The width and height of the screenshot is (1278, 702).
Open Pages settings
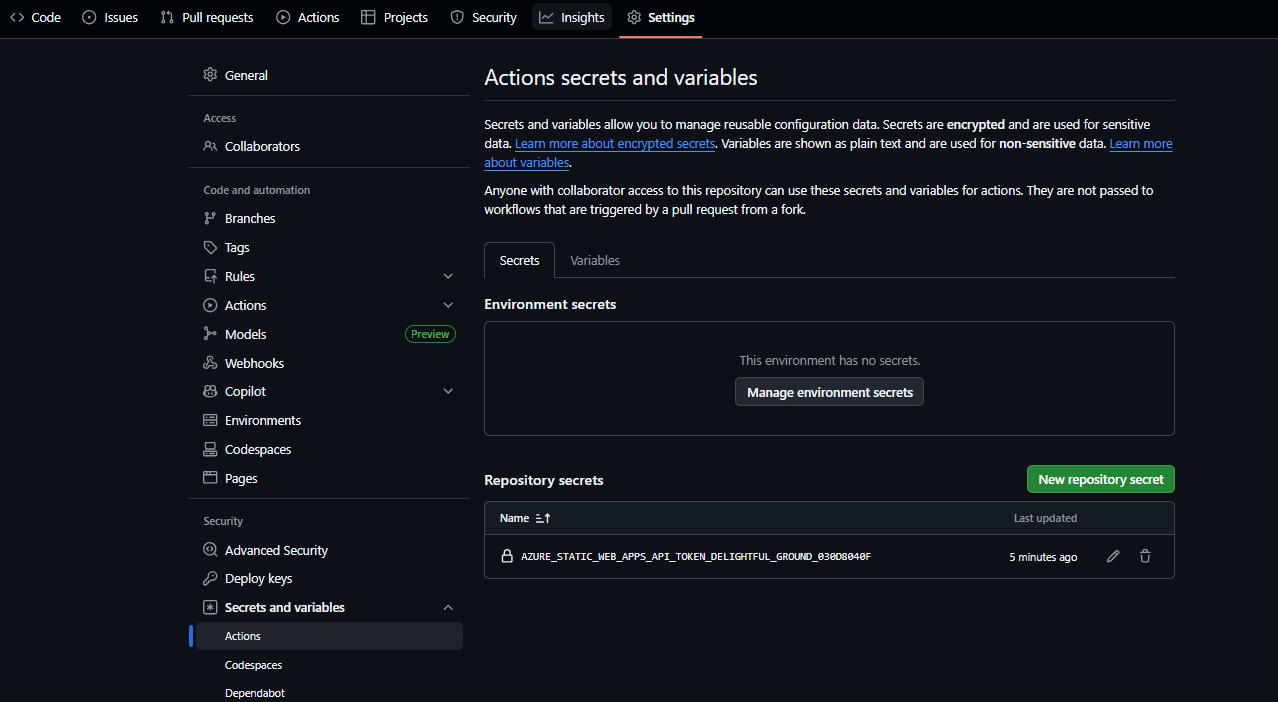329,478
